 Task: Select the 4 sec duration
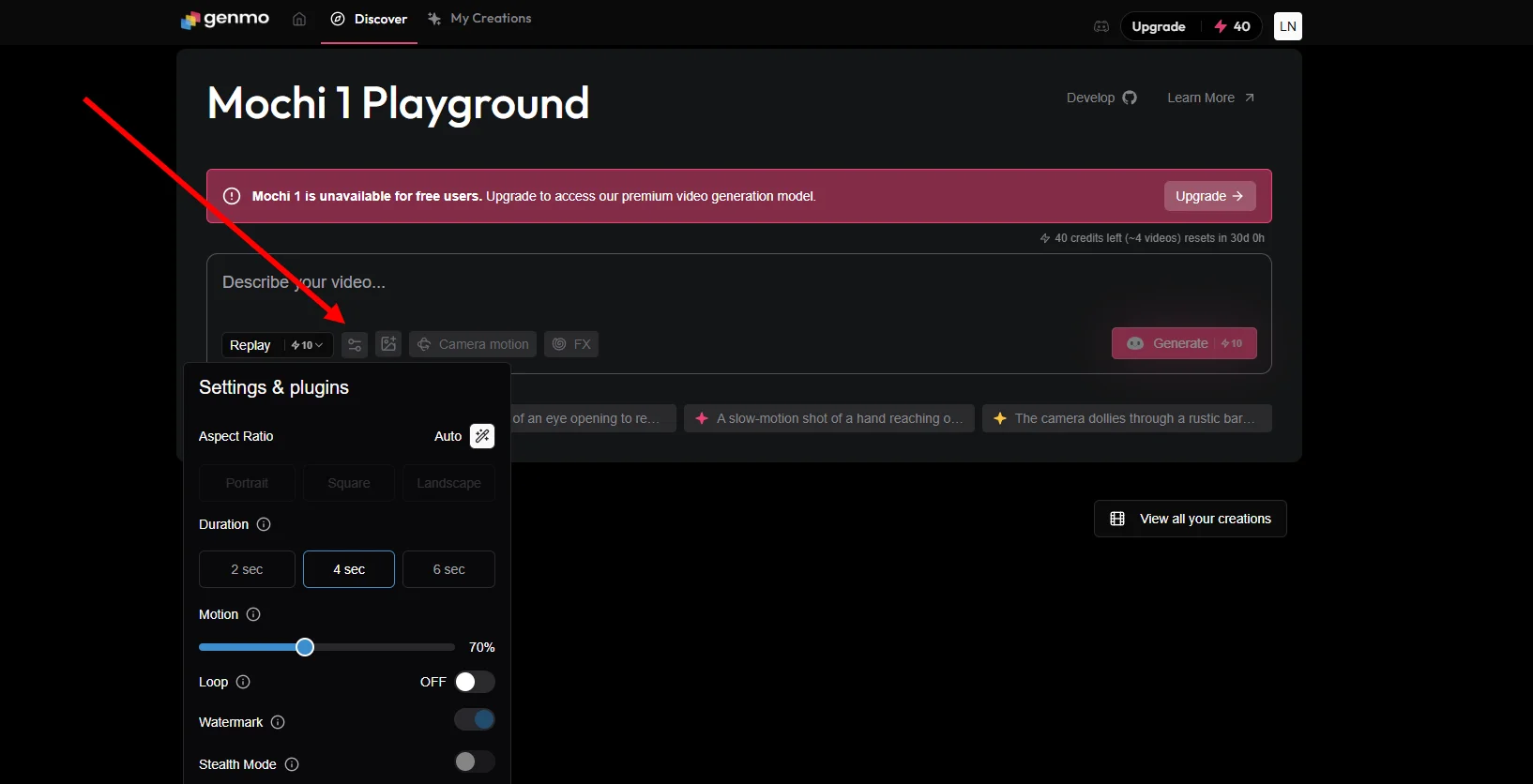[x=349, y=569]
